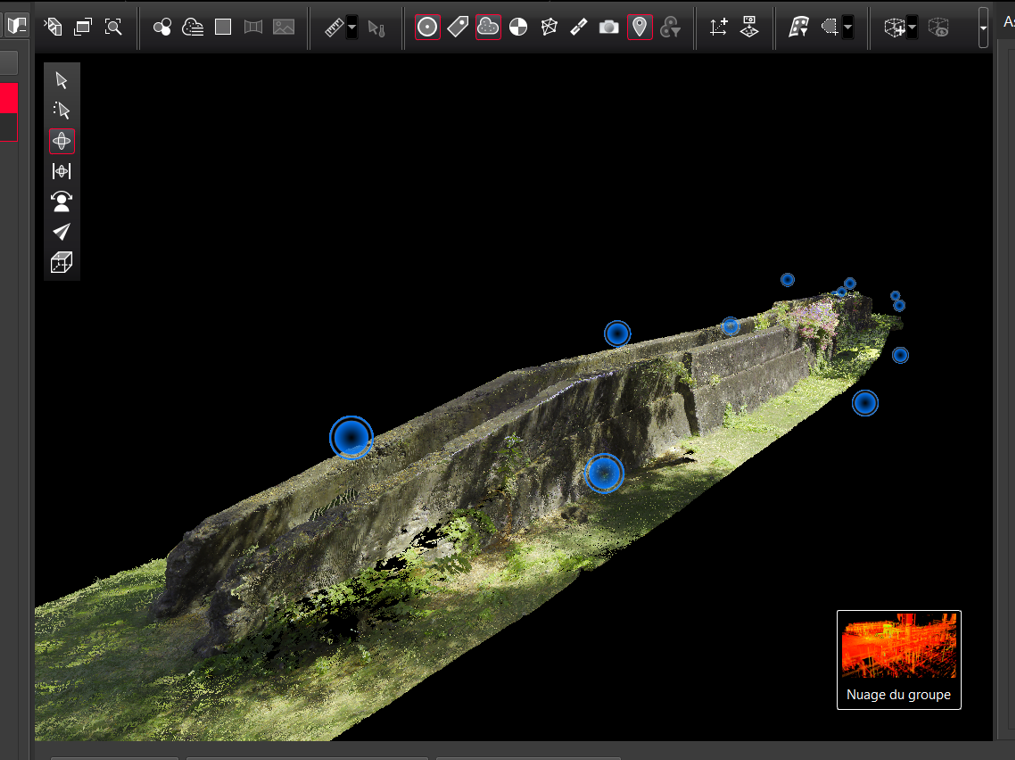Toggle the point cloud display button
Viewport: 1015px width, 760px height.
488,27
